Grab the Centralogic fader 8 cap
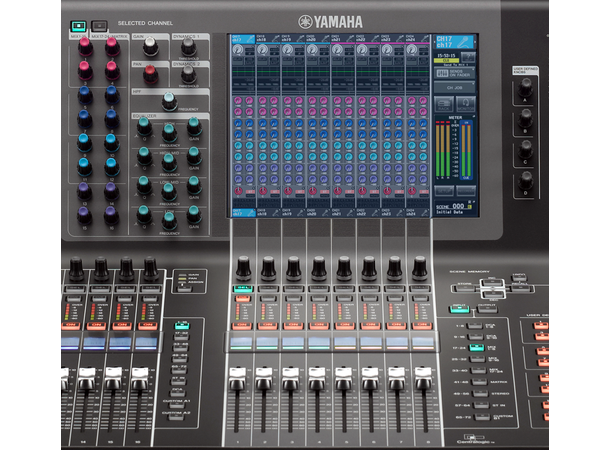 coord(423,378)
